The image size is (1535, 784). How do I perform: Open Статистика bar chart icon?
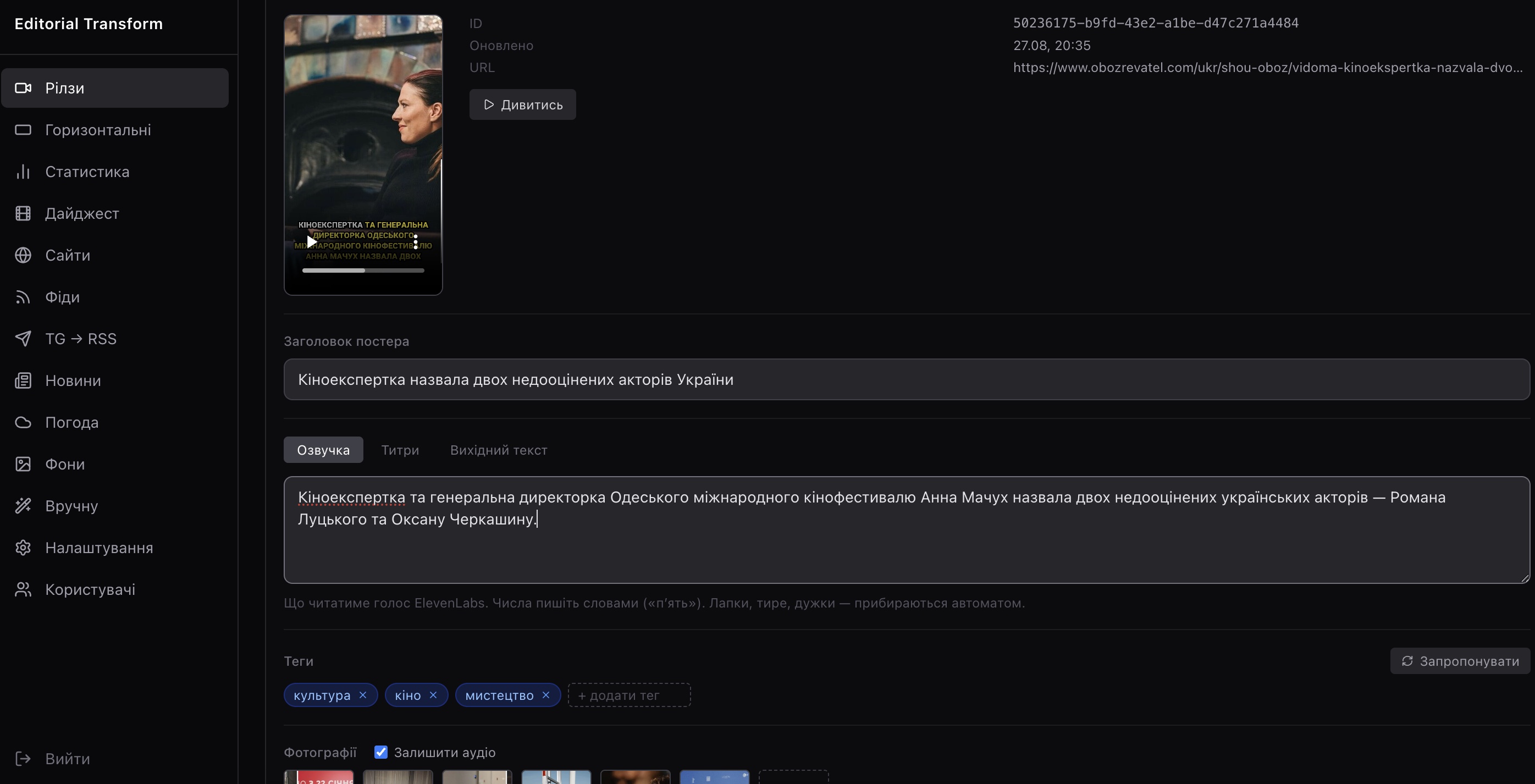pyautogui.click(x=23, y=172)
